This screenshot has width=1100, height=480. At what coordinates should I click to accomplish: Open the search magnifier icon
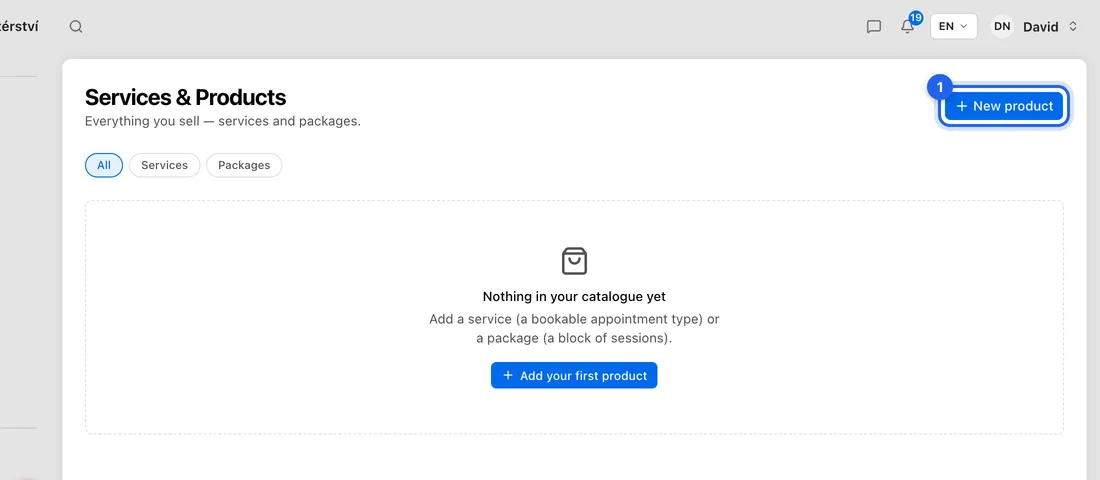tap(76, 27)
